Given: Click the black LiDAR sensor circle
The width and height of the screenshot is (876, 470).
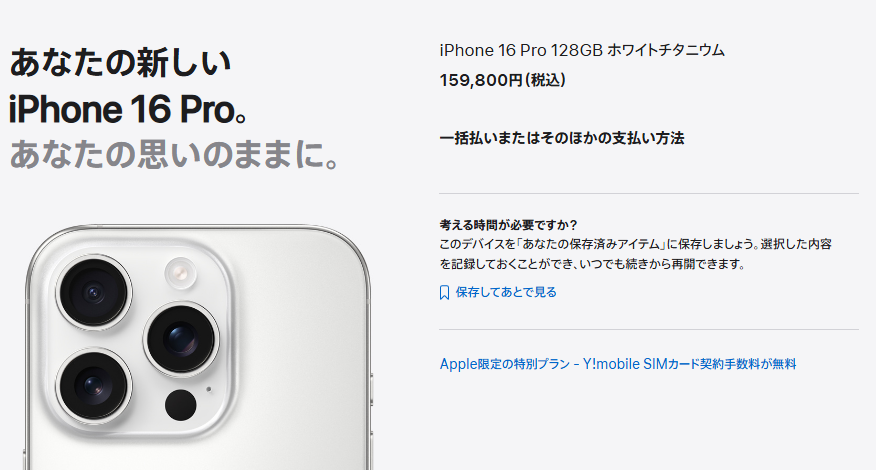Looking at the screenshot, I should [x=180, y=405].
